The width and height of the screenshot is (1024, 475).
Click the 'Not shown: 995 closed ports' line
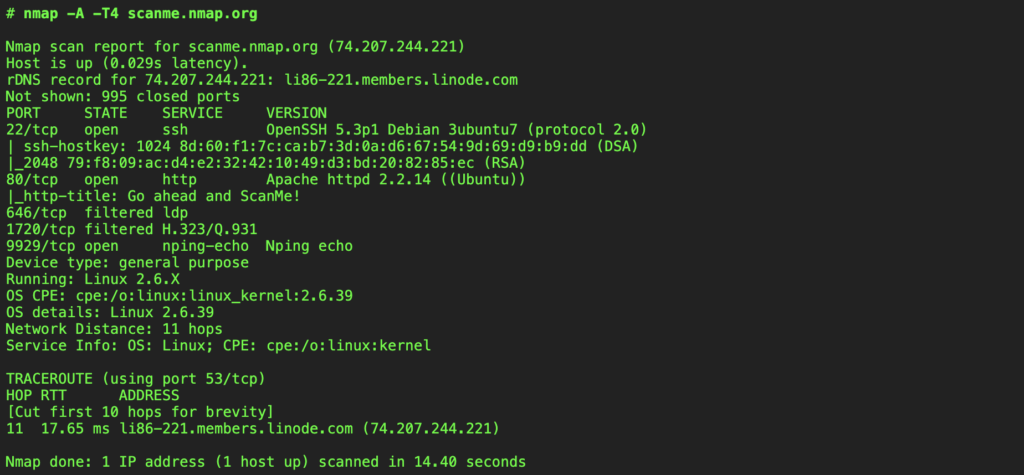122,96
